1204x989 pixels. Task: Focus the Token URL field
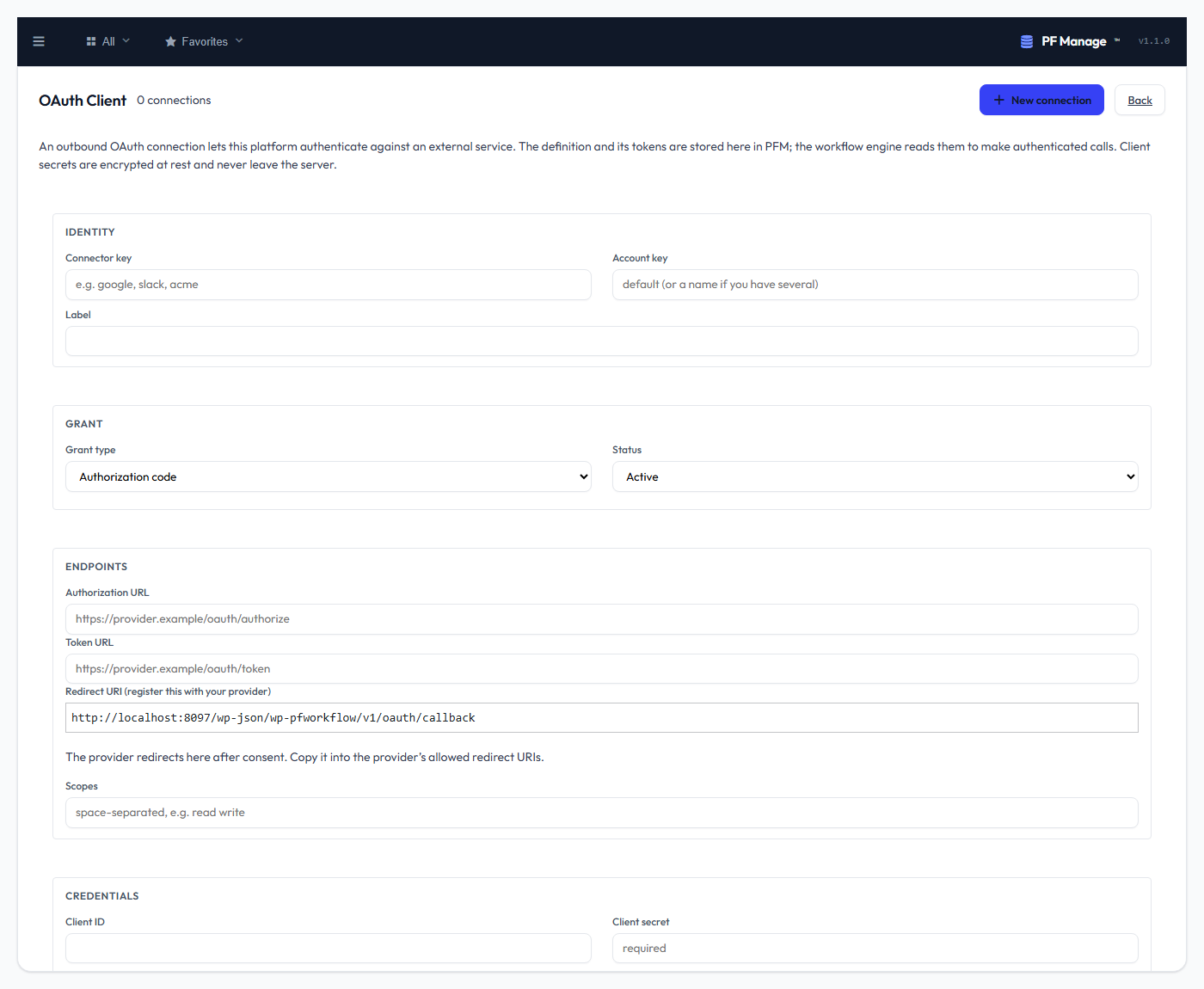pyautogui.click(x=602, y=669)
